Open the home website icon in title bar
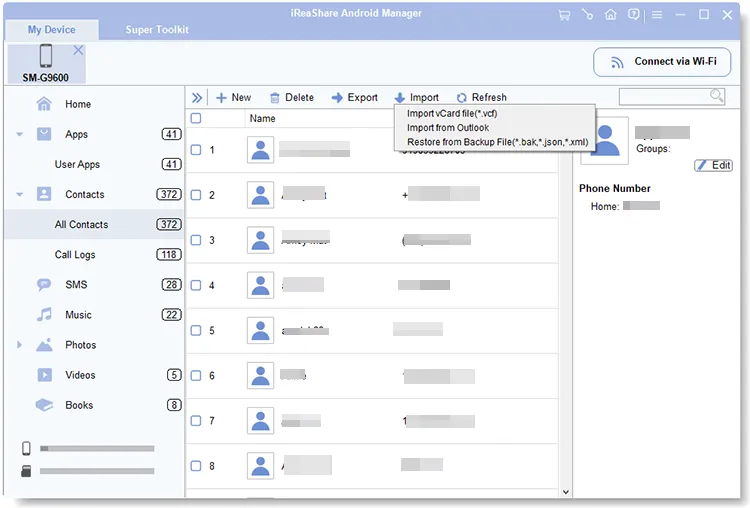The height and width of the screenshot is (508, 750). (x=610, y=15)
